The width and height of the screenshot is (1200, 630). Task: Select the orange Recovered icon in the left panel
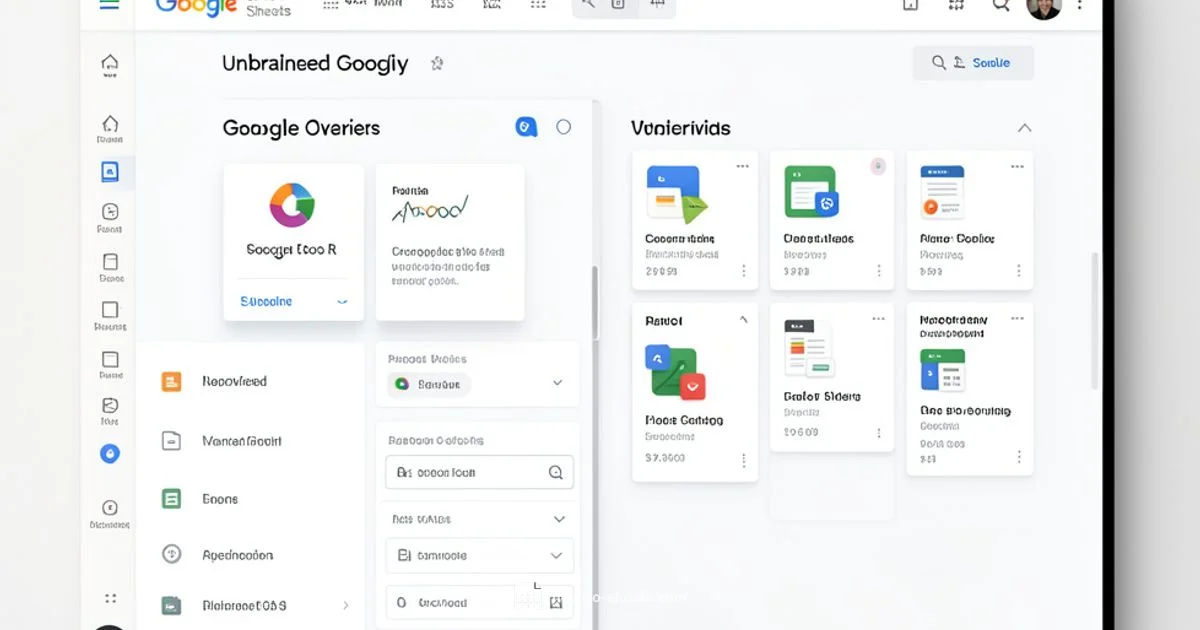169,381
